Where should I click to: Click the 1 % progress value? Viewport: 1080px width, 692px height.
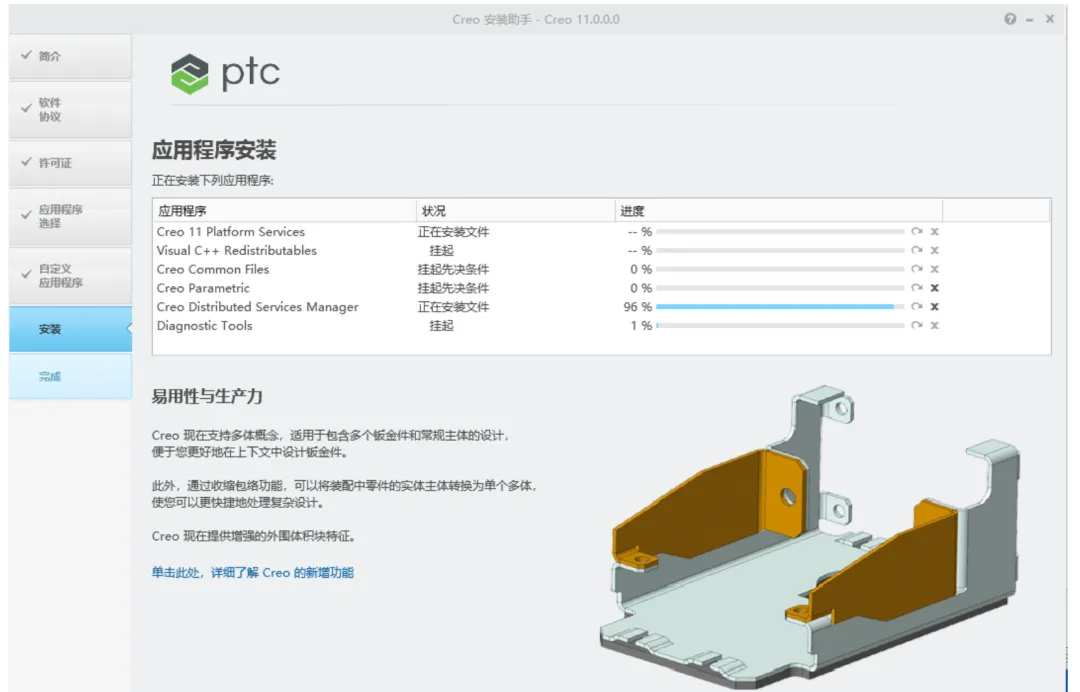point(641,326)
